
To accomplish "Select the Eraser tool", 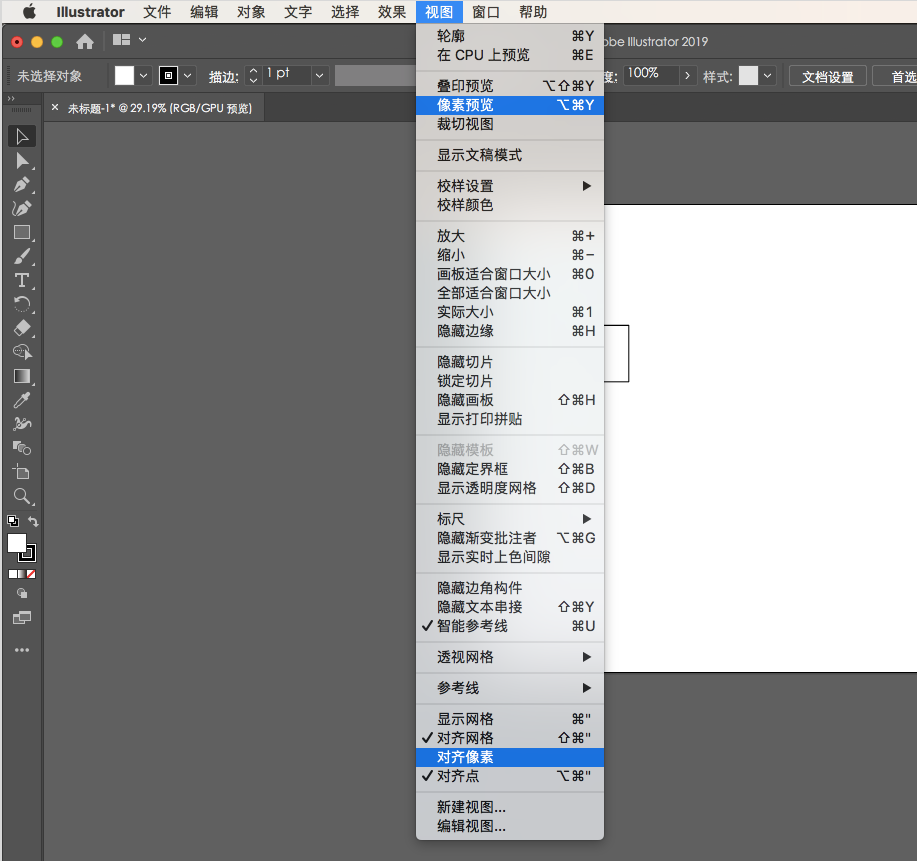I will pos(22,328).
